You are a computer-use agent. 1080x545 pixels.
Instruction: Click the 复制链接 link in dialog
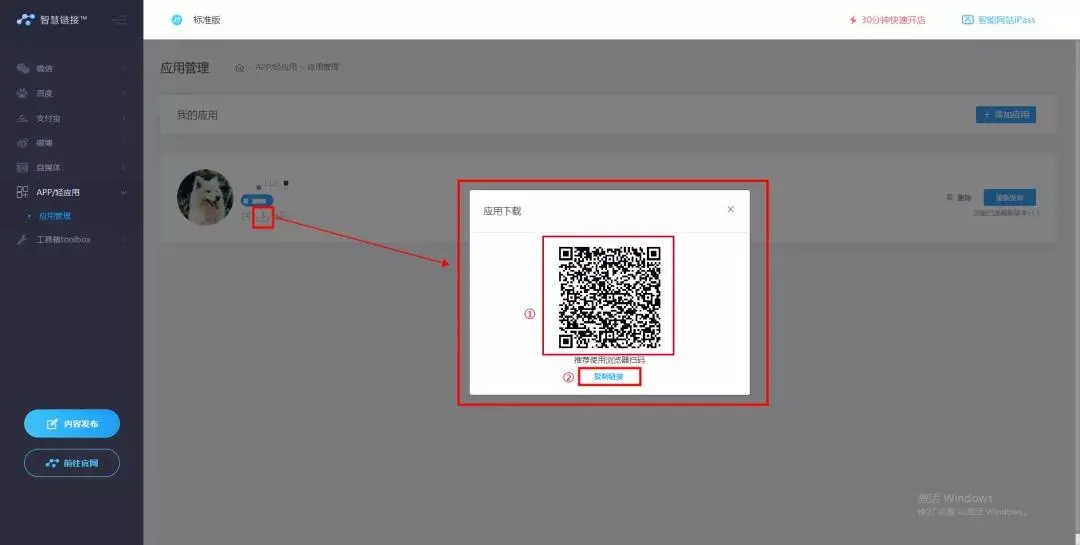pos(608,377)
